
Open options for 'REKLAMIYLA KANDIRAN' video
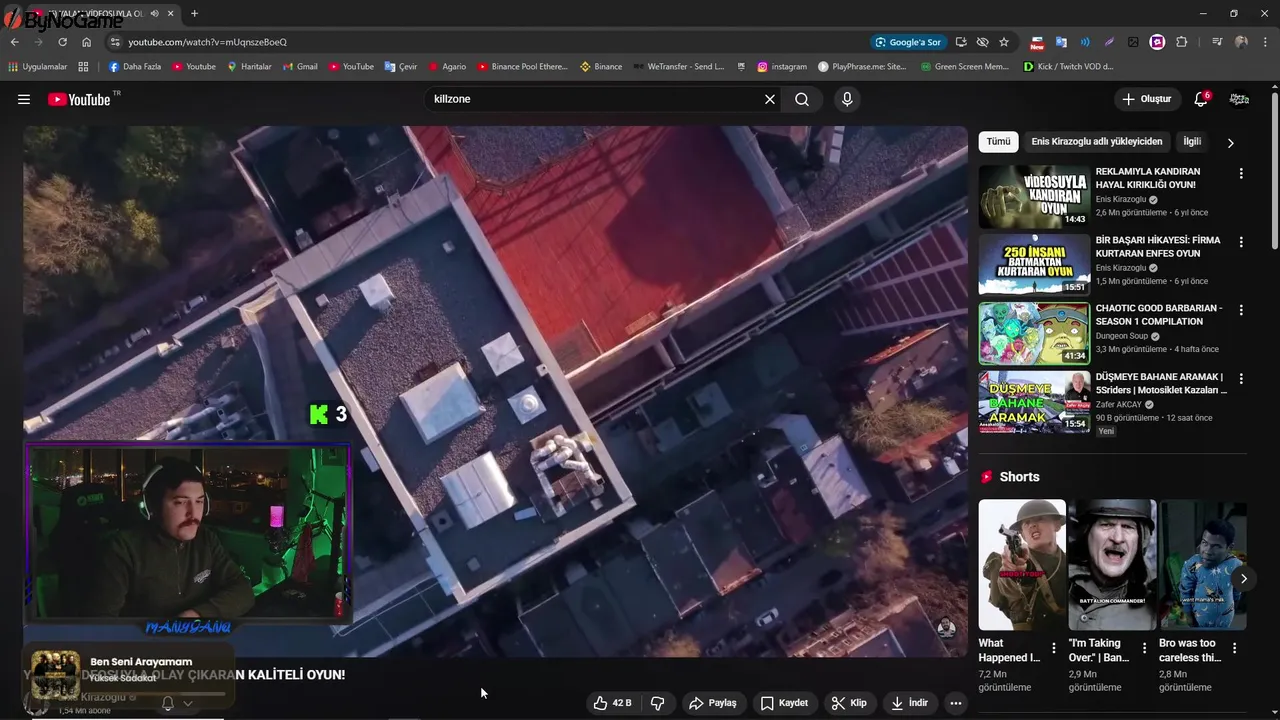pos(1241,174)
